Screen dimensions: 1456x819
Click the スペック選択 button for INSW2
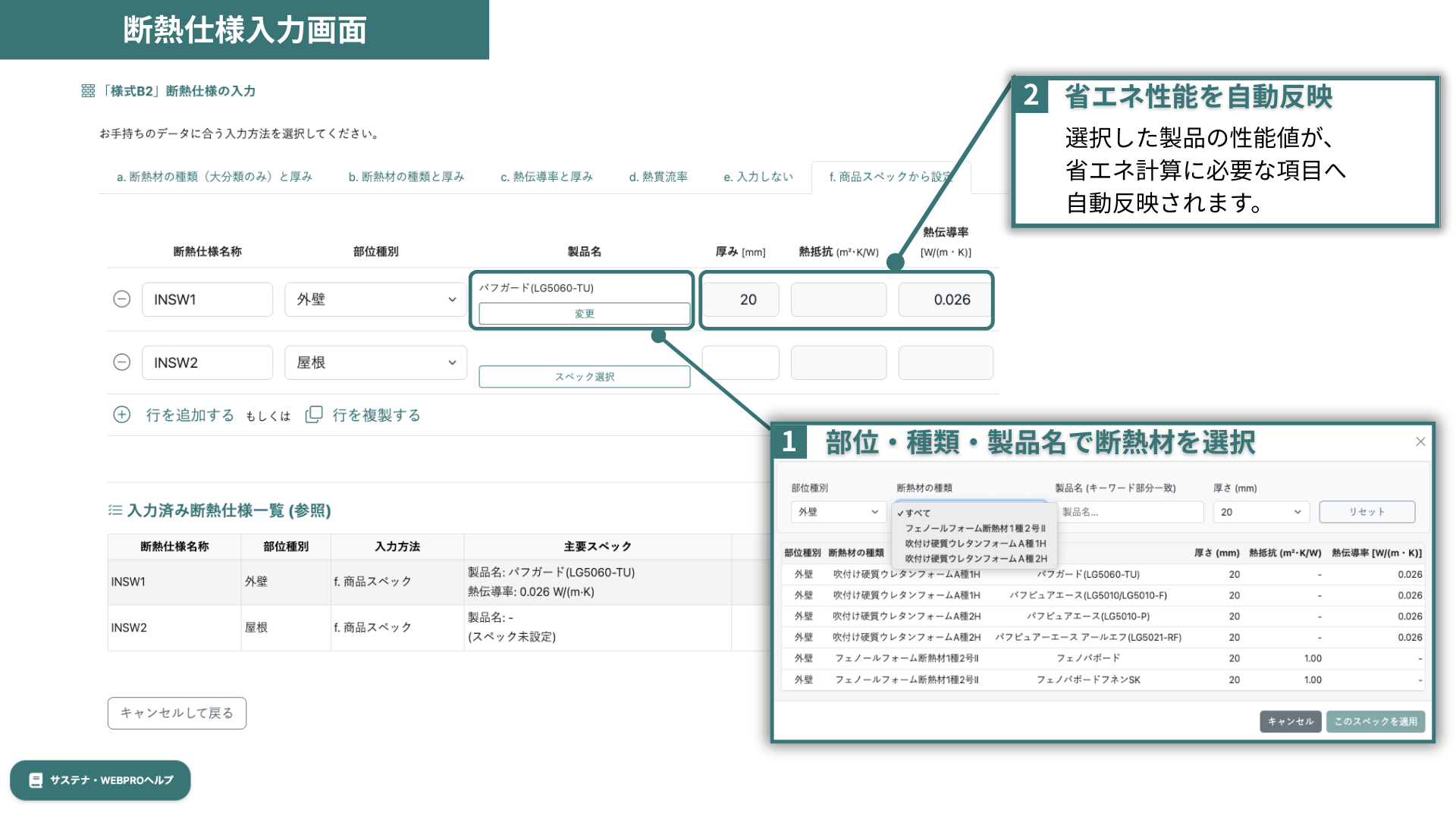584,377
